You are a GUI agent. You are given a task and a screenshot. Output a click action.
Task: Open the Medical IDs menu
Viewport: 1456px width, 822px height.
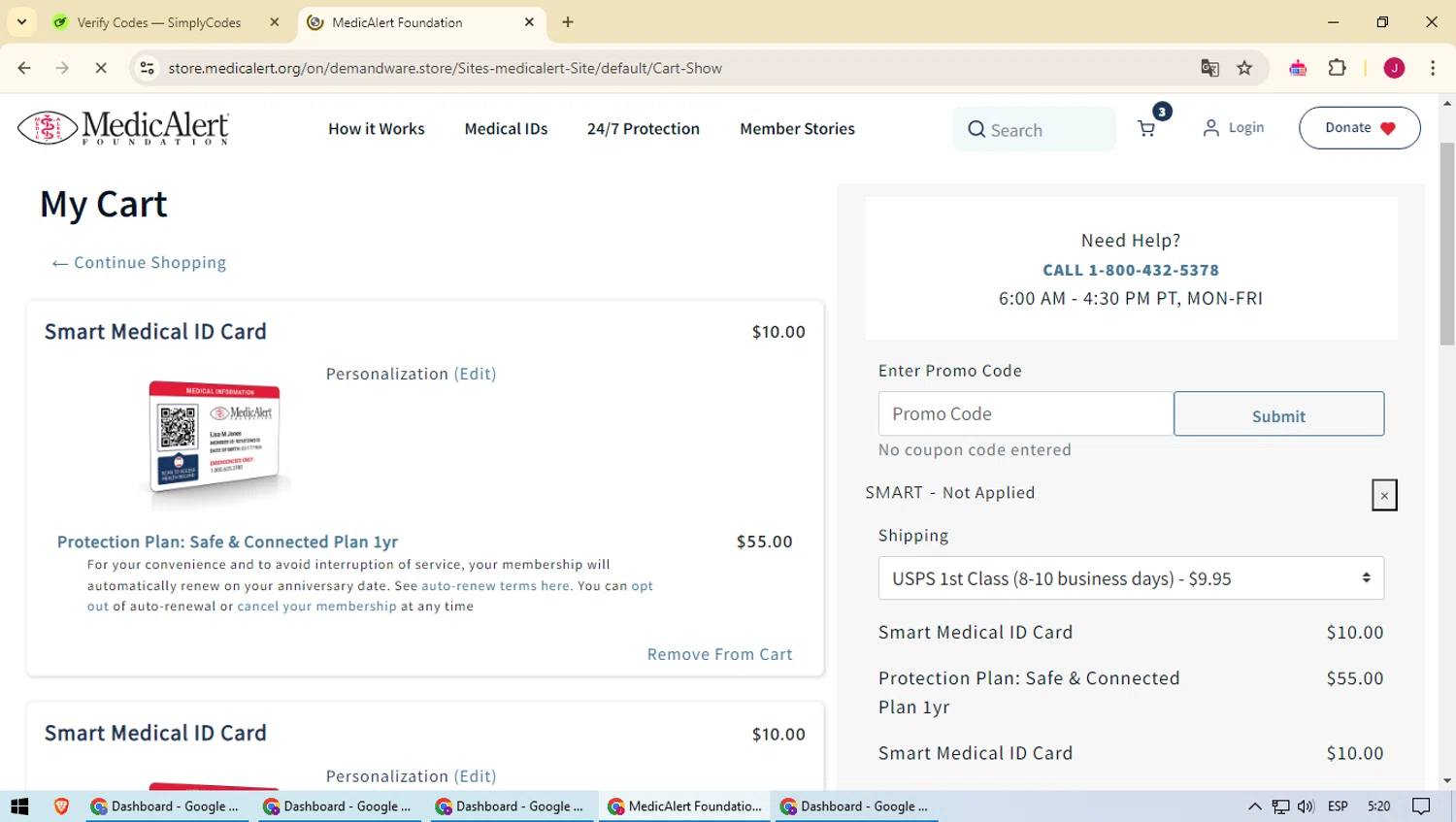click(506, 129)
